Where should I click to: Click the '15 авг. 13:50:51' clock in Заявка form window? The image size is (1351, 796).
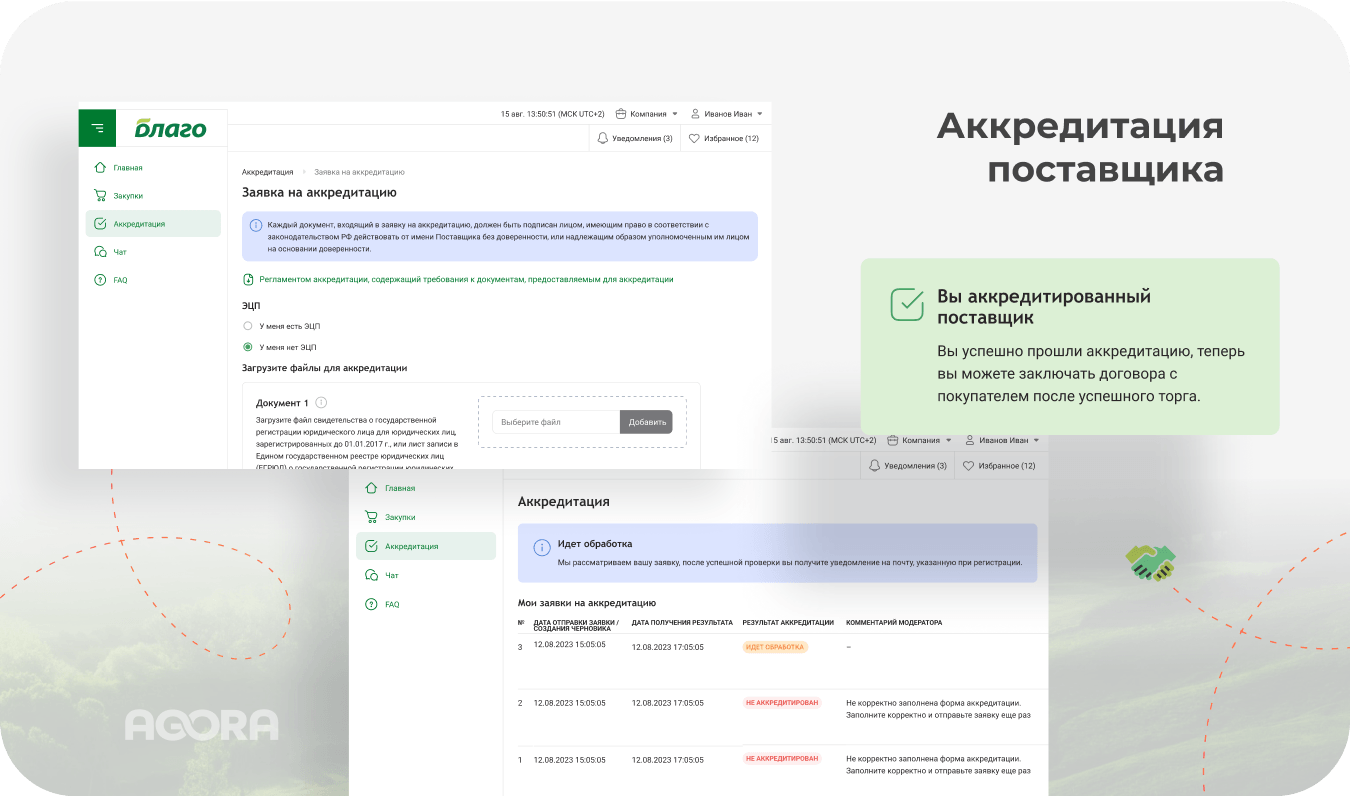coord(553,114)
